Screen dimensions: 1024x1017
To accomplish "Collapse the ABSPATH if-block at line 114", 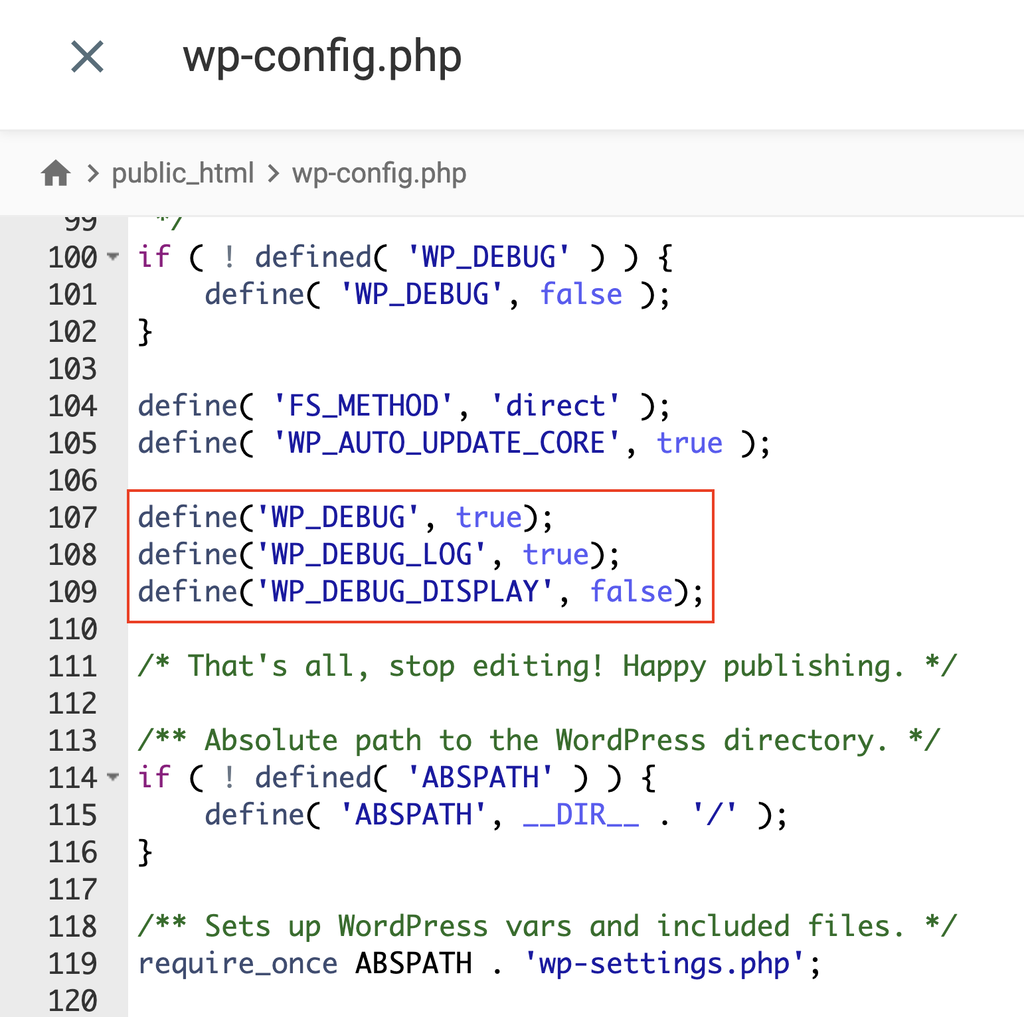I will tap(112, 777).
